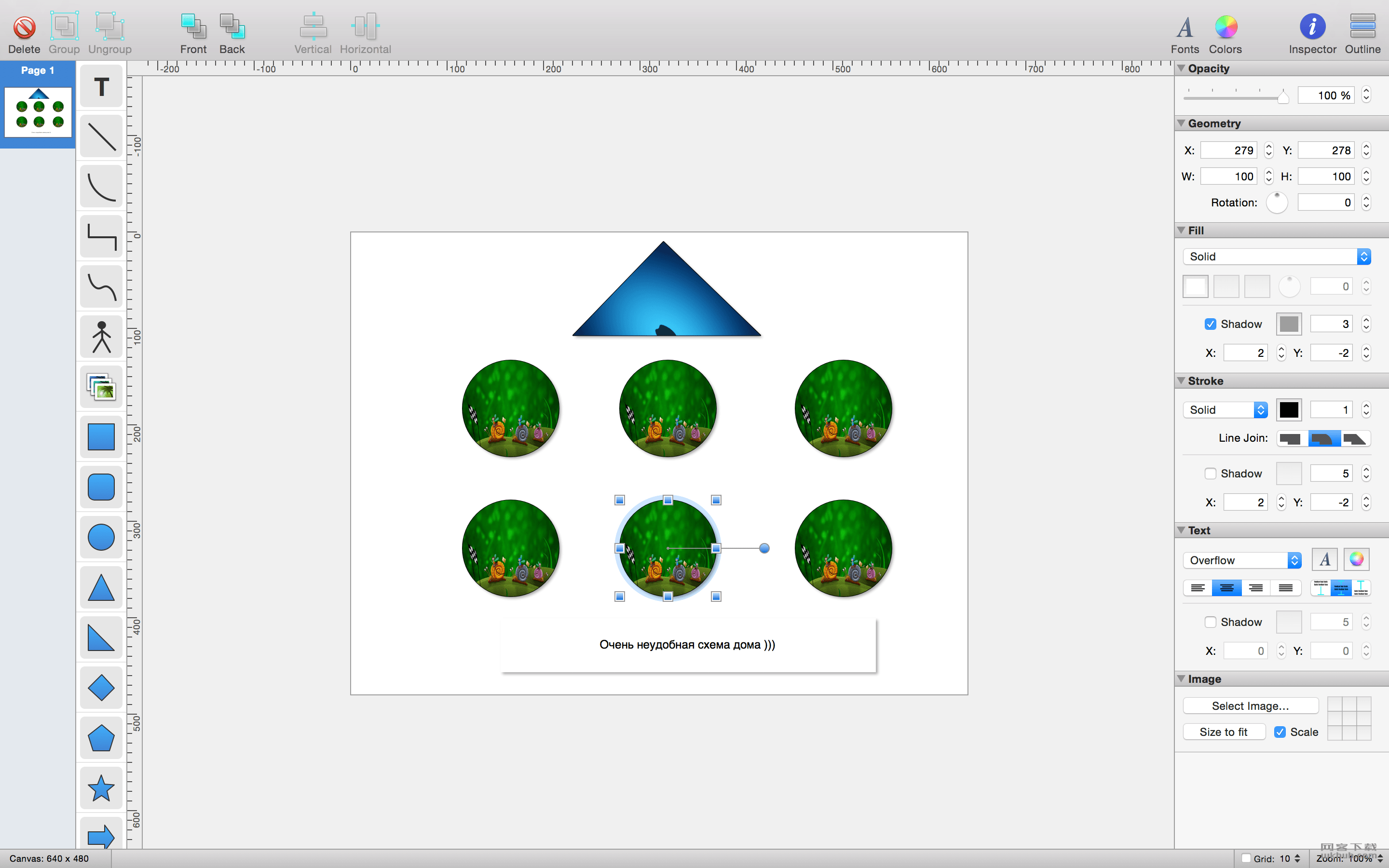The image size is (1389, 868).
Task: Click the opacity slider handle
Action: (x=1283, y=97)
